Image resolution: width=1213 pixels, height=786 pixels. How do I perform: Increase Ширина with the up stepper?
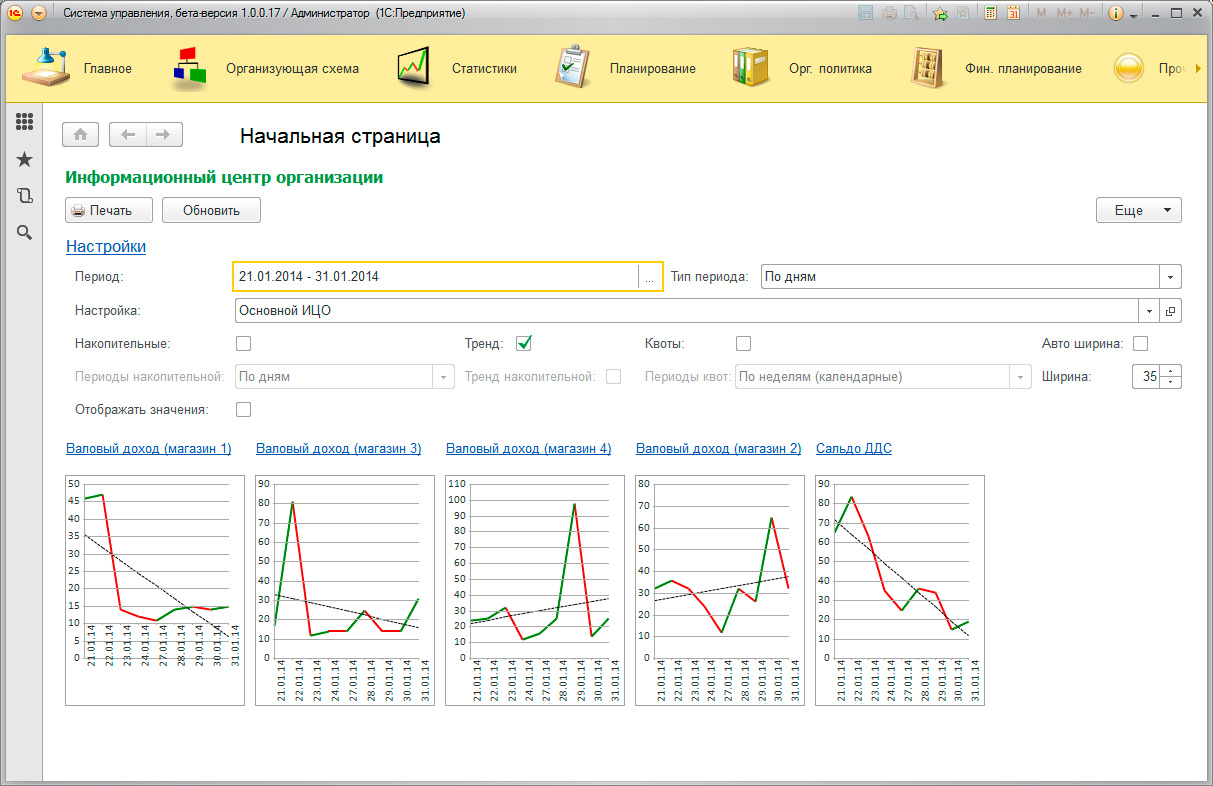[1172, 371]
